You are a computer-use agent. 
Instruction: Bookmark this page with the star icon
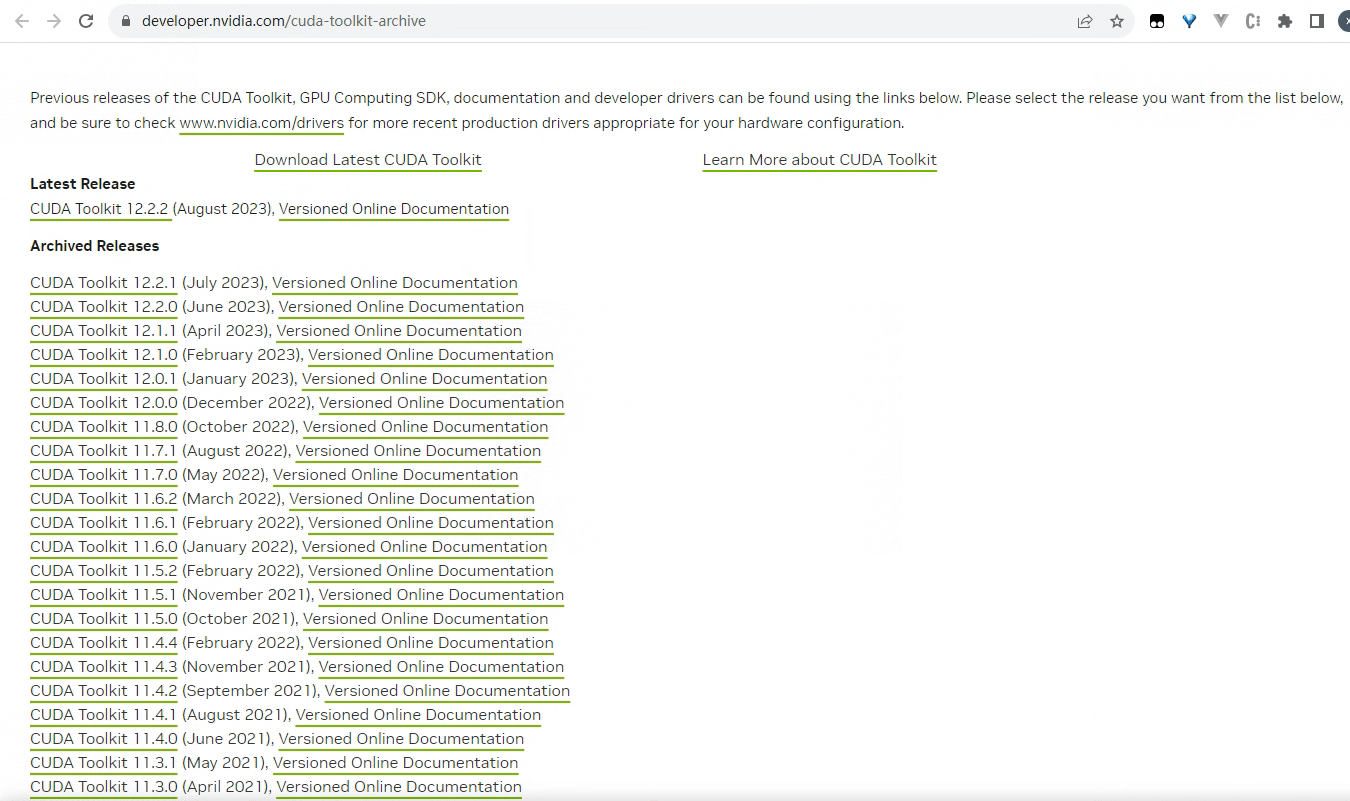(1117, 21)
